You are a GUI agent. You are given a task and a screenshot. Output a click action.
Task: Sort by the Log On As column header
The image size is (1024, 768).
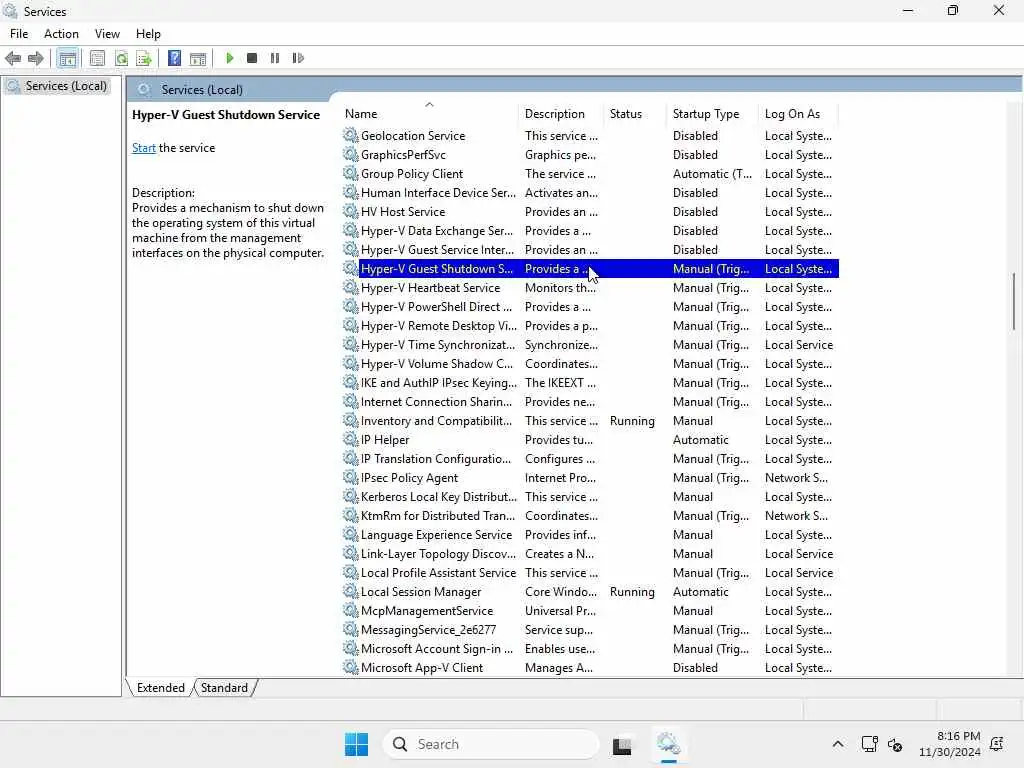tap(799, 114)
